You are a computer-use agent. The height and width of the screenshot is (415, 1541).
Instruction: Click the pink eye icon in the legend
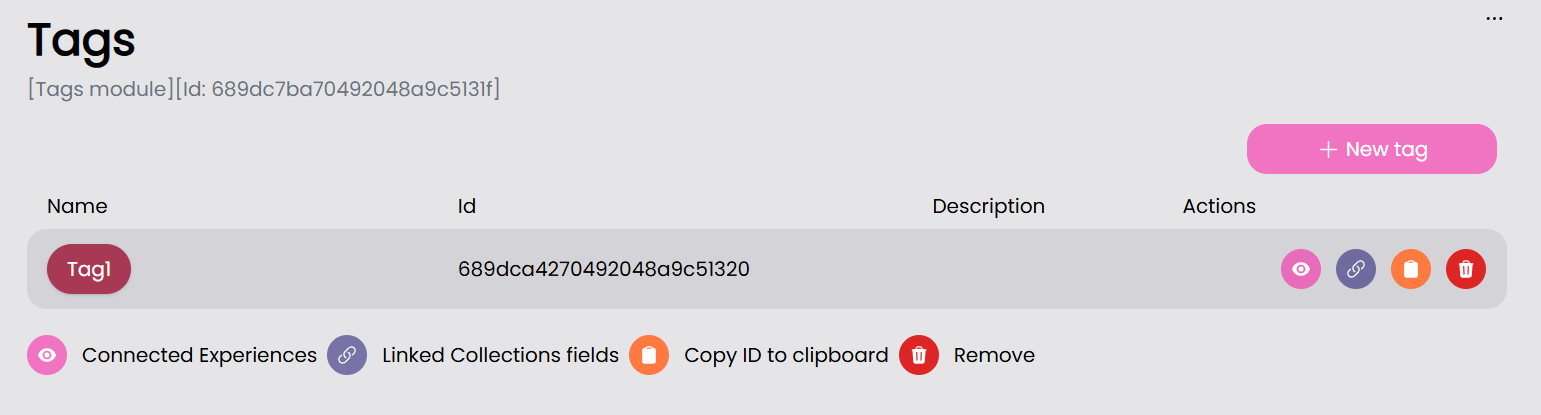click(47, 355)
